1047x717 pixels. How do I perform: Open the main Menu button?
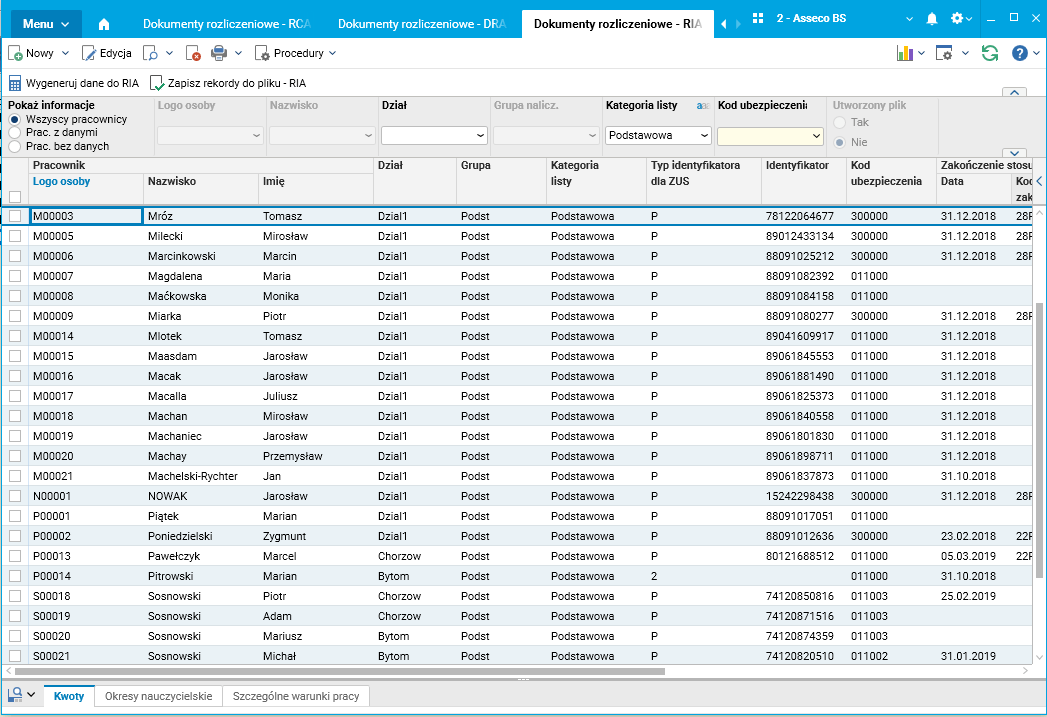[x=45, y=23]
